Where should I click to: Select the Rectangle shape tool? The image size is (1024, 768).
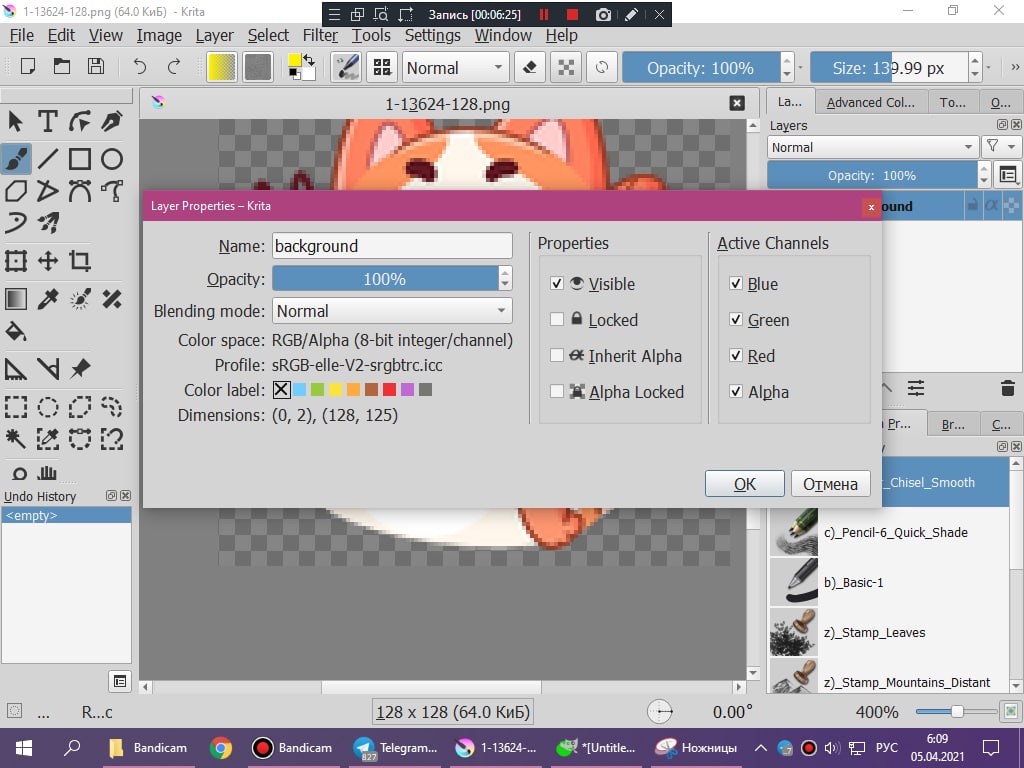(80, 158)
